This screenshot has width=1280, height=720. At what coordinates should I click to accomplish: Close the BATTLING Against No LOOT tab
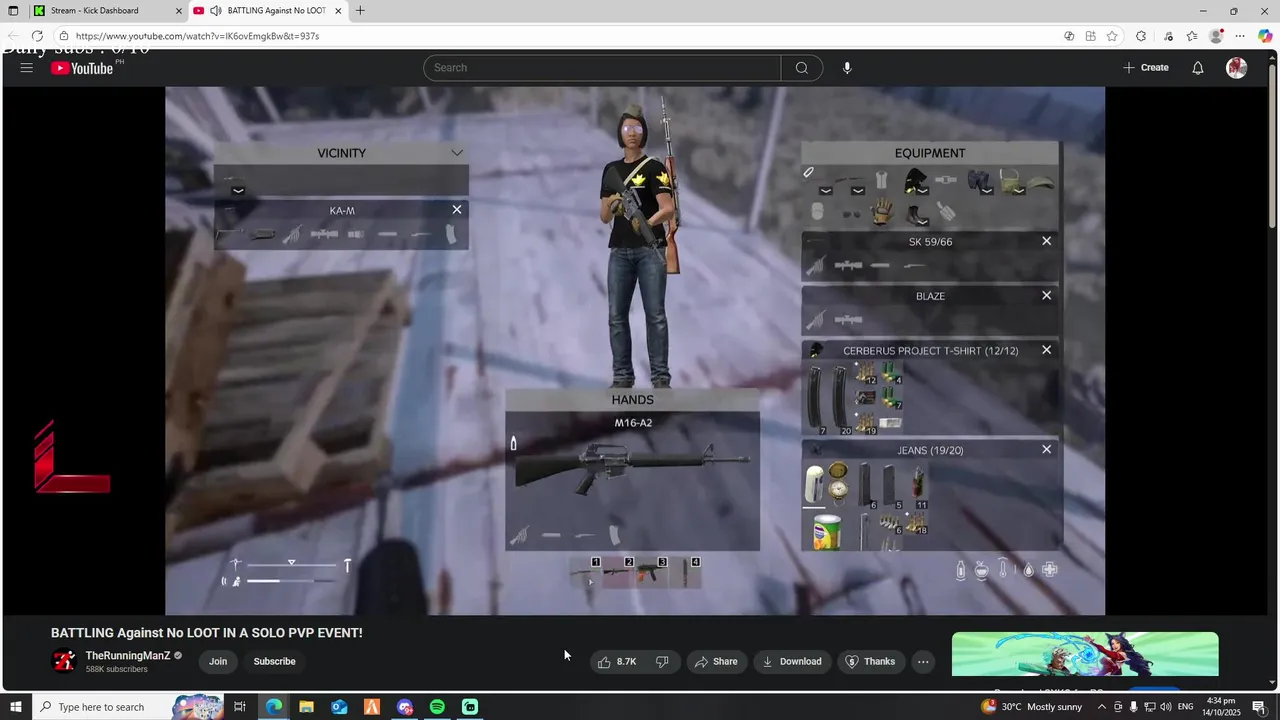[x=338, y=11]
